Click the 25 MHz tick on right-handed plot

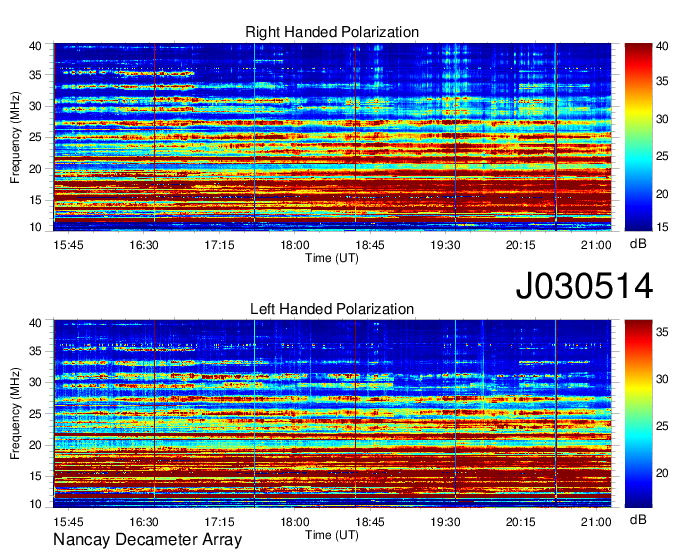point(35,137)
